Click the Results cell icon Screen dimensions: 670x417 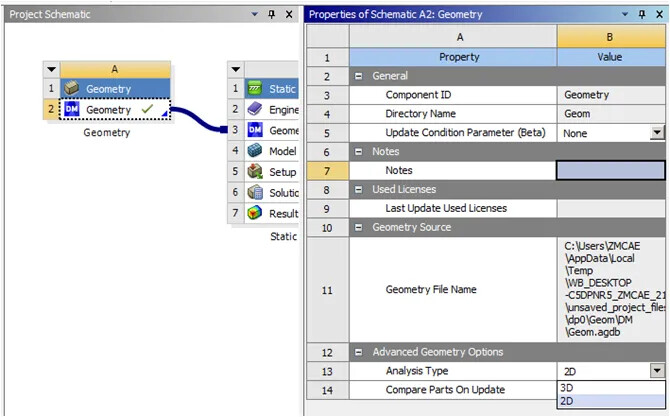point(255,213)
